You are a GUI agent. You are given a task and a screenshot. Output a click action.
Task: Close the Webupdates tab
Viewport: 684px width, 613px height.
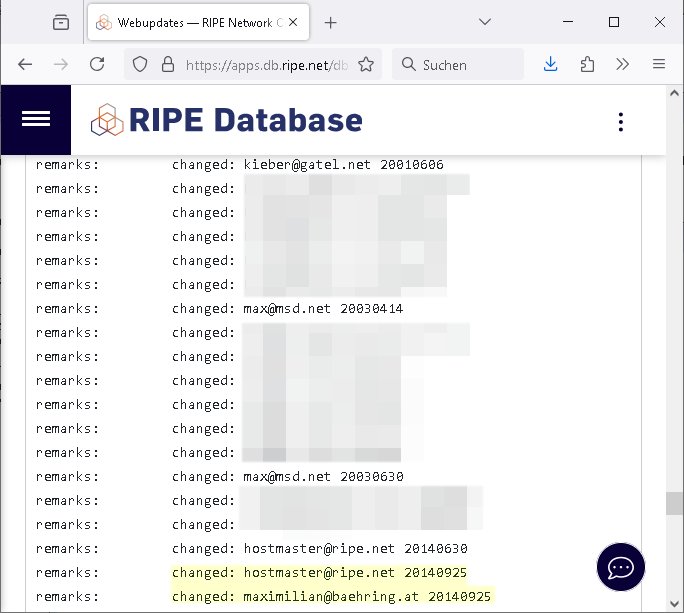(293, 22)
